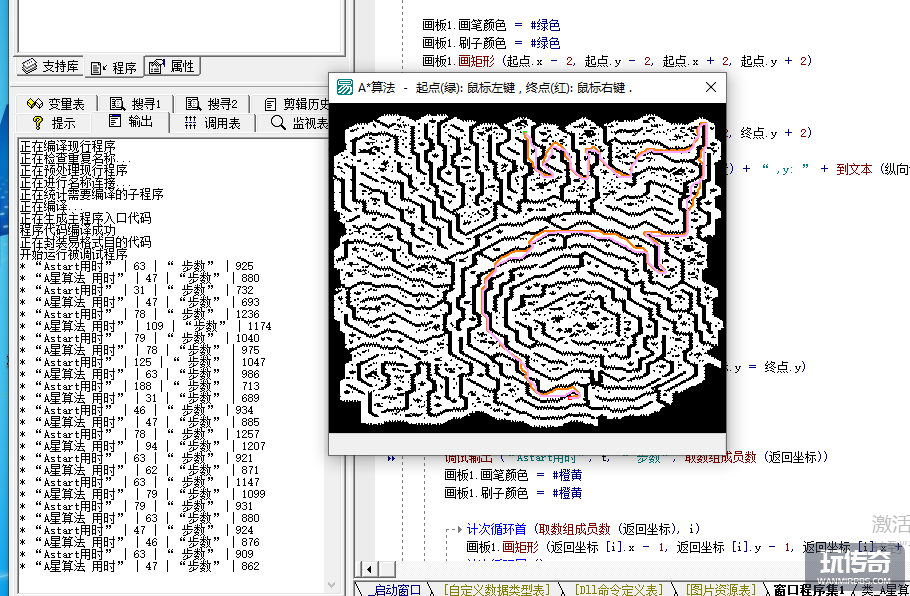Viewport: 910px width, 596px height.
Task: Switch to the 程序 tab
Action: (114, 67)
